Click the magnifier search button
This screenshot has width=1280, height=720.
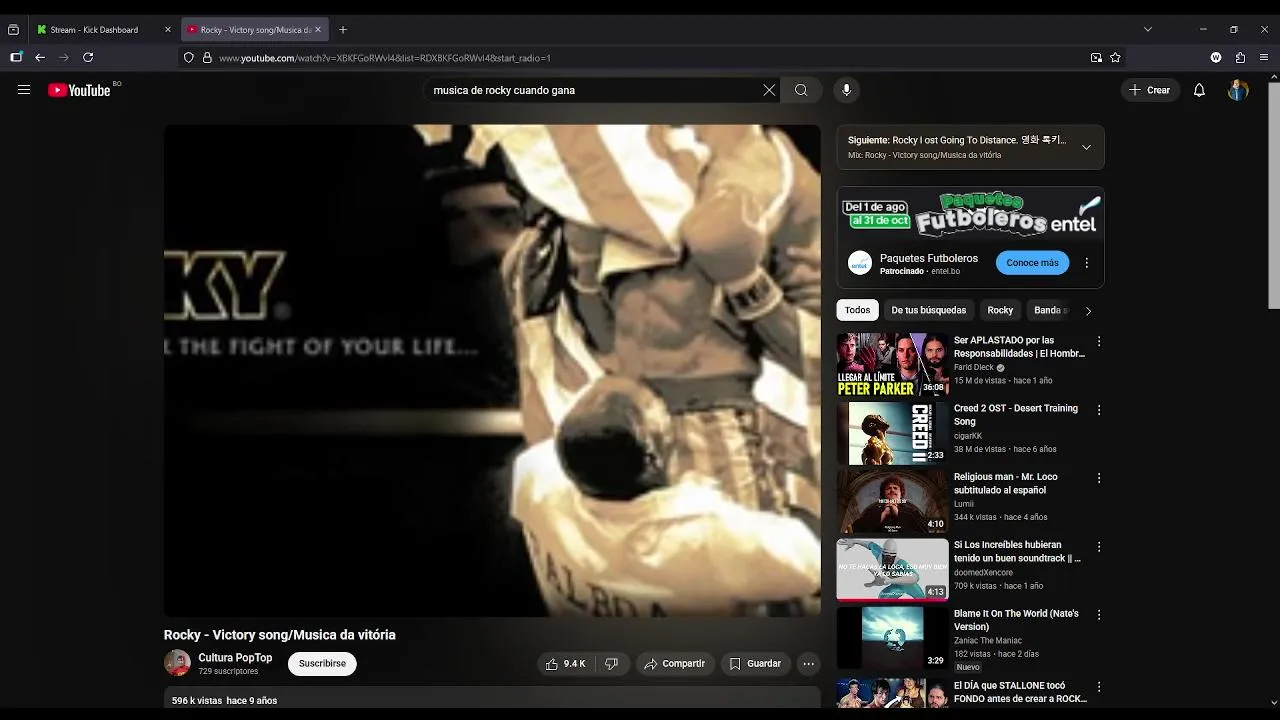coord(801,90)
